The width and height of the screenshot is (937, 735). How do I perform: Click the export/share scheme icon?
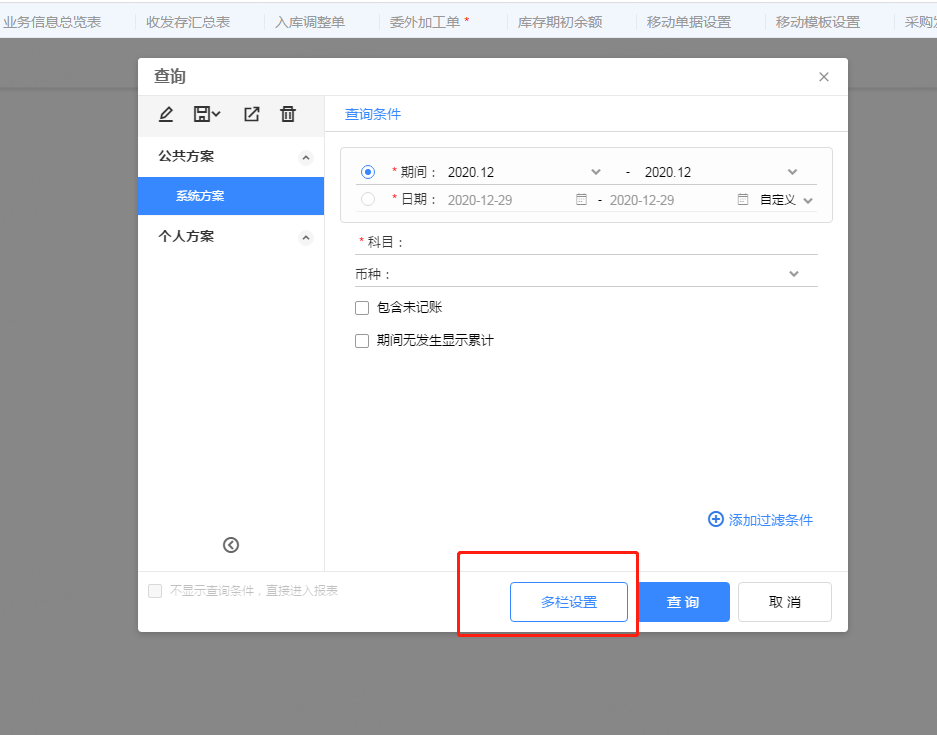pos(252,114)
